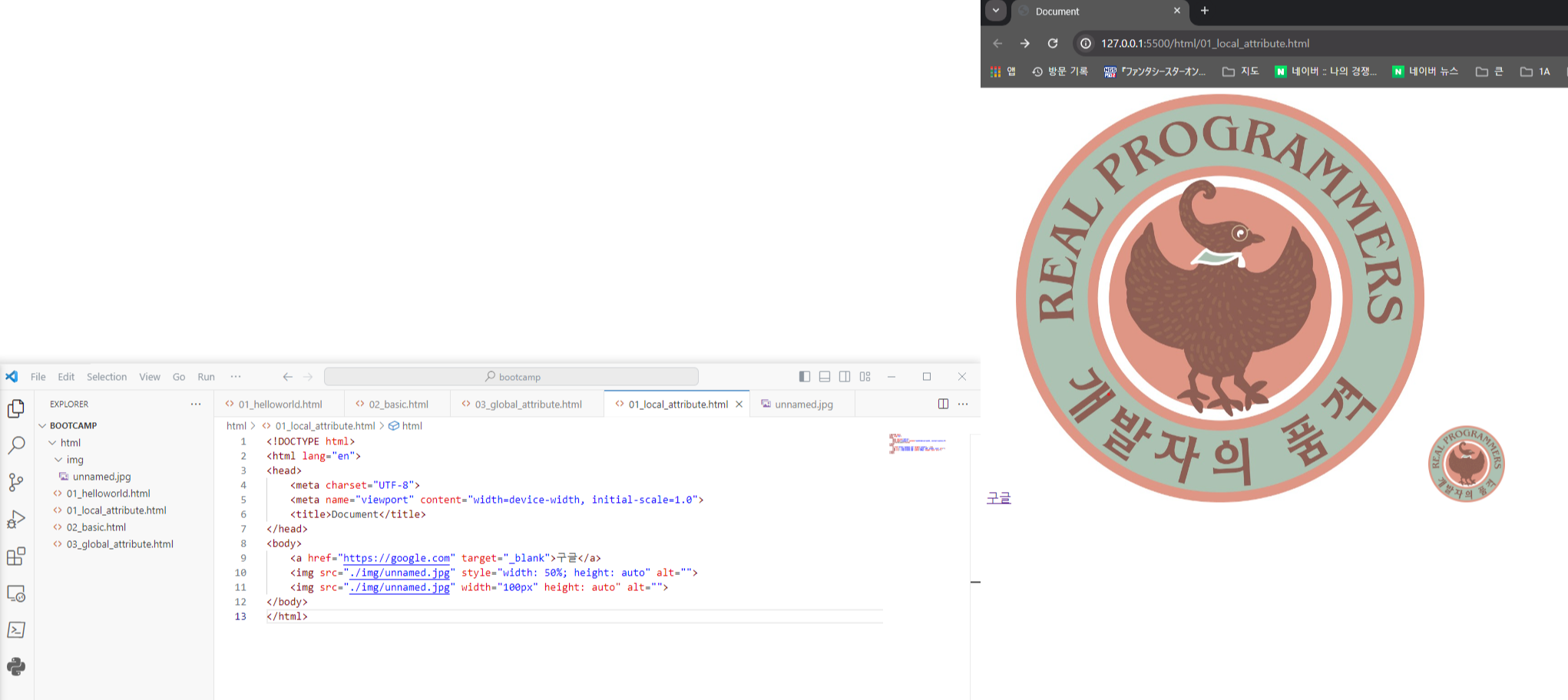Switch to 01_helloworld.html editor tab

click(280, 404)
